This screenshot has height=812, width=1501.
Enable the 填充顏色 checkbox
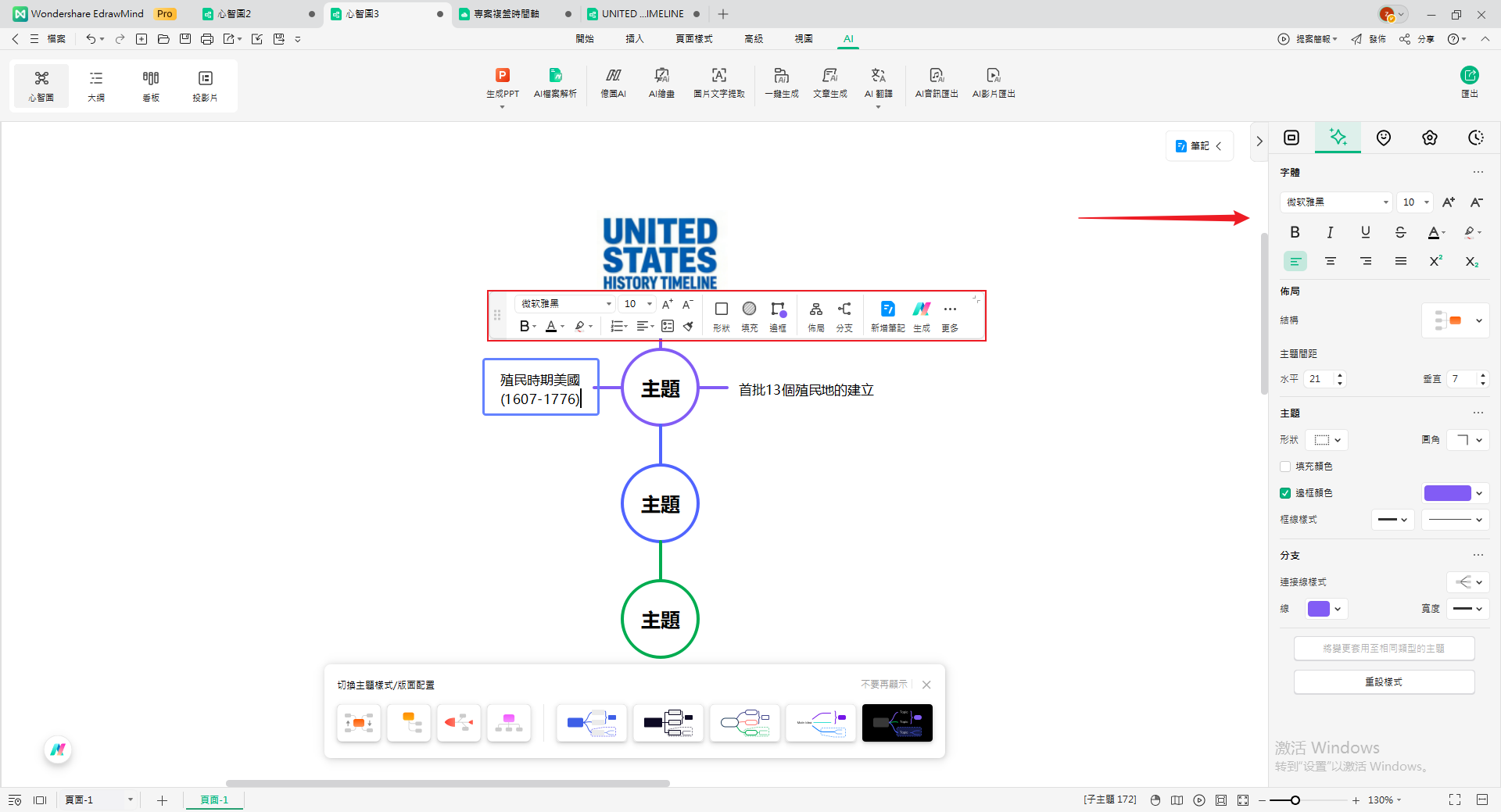(x=1285, y=467)
